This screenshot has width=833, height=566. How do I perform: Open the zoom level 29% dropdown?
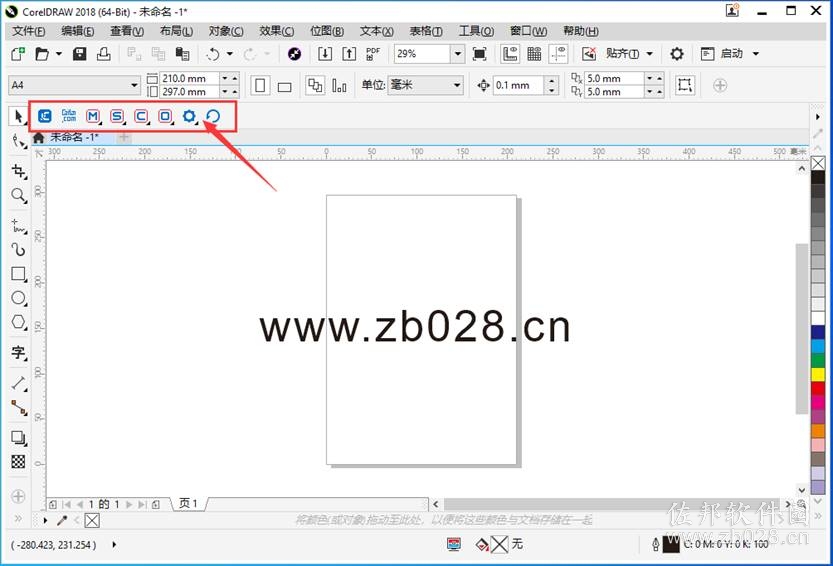click(x=457, y=54)
